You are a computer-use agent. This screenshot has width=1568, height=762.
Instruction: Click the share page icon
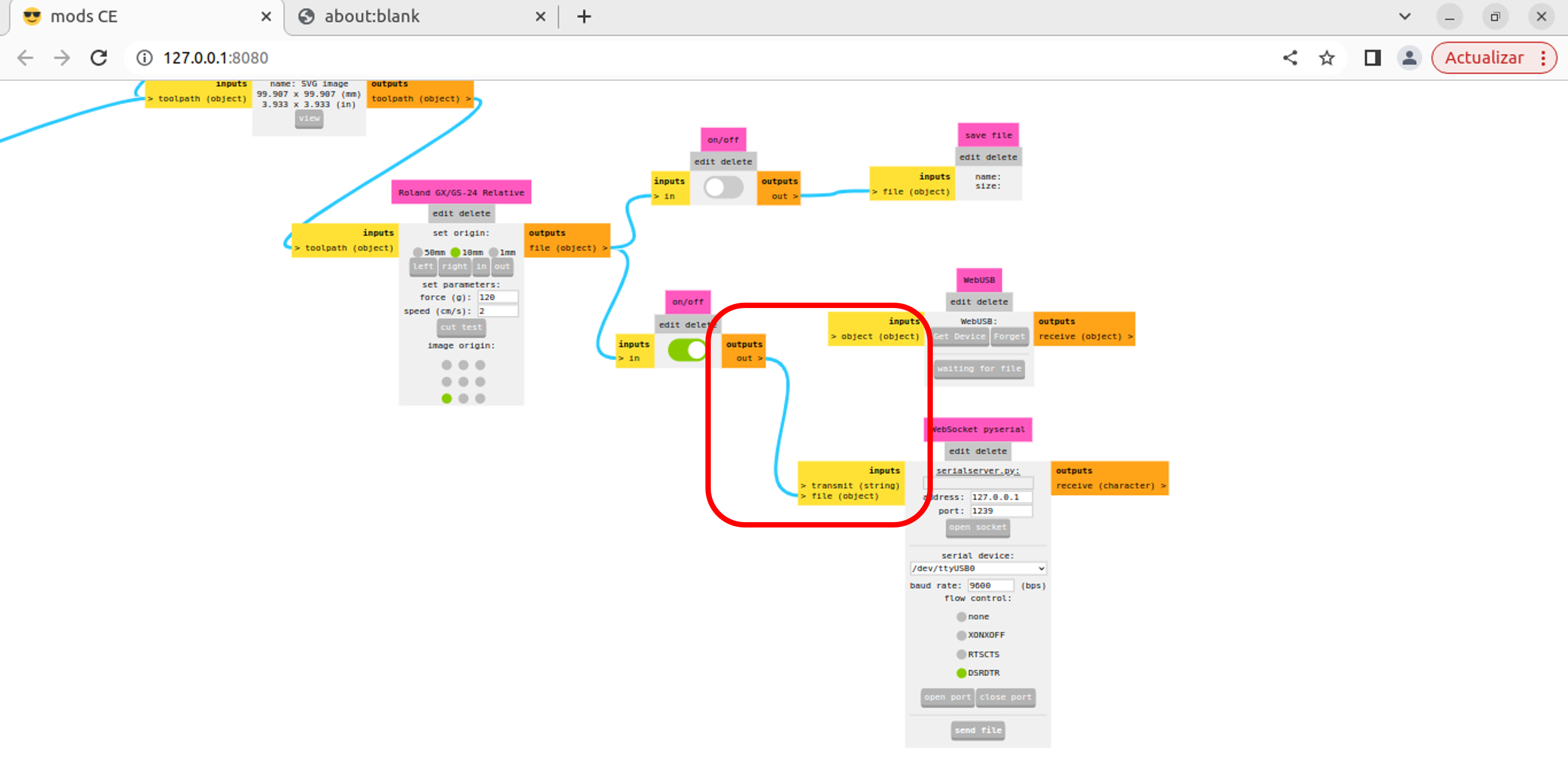coord(1290,58)
